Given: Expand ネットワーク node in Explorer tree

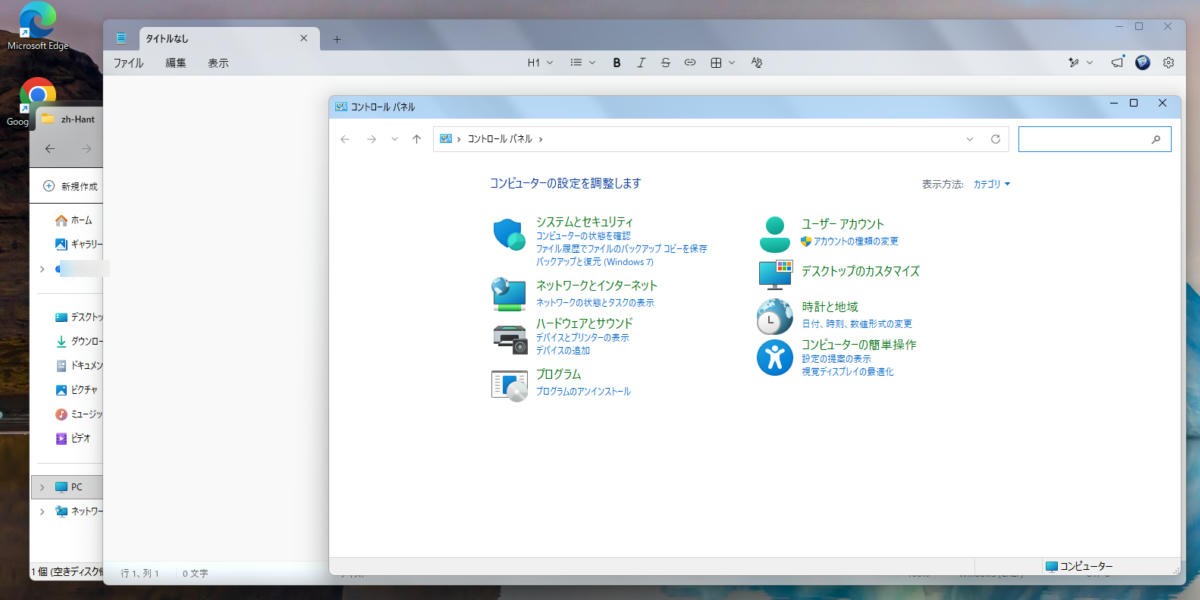Looking at the screenshot, I should (x=41, y=511).
